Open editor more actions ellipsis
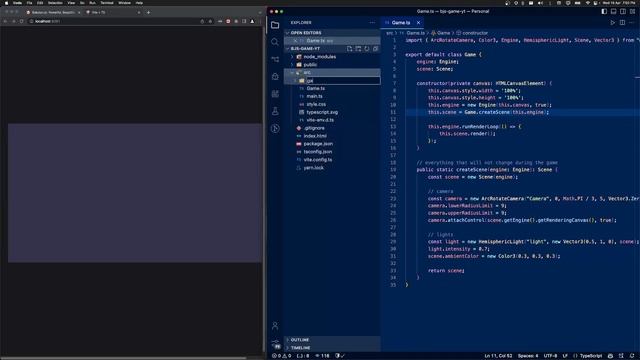This screenshot has height=360, width=640. tap(631, 22)
